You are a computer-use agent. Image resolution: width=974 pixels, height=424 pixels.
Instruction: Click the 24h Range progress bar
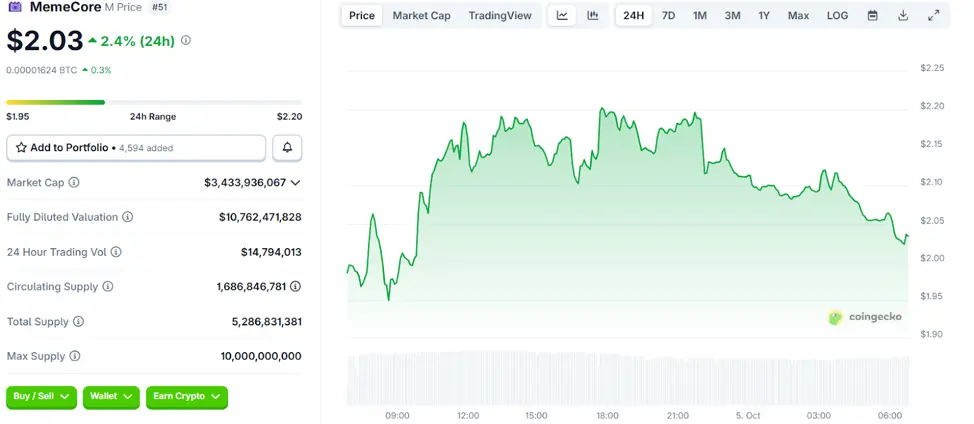click(154, 102)
